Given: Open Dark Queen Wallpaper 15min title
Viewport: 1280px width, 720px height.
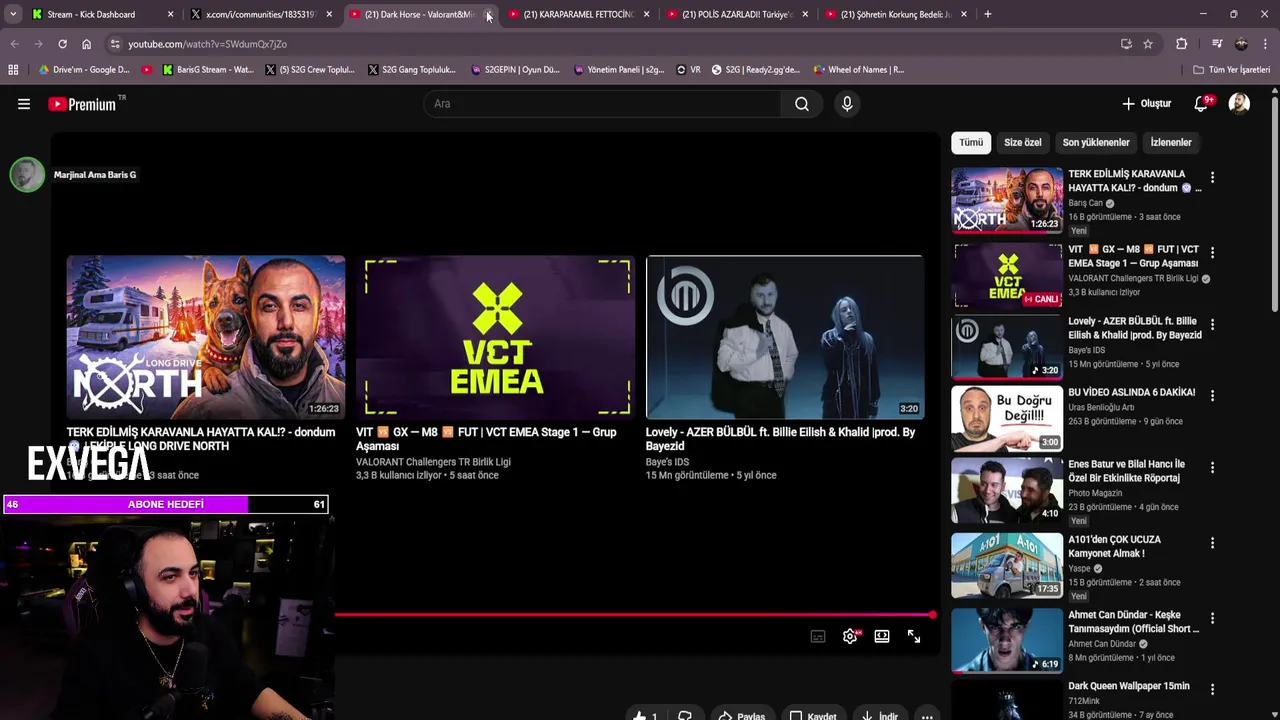Looking at the screenshot, I should (1129, 686).
